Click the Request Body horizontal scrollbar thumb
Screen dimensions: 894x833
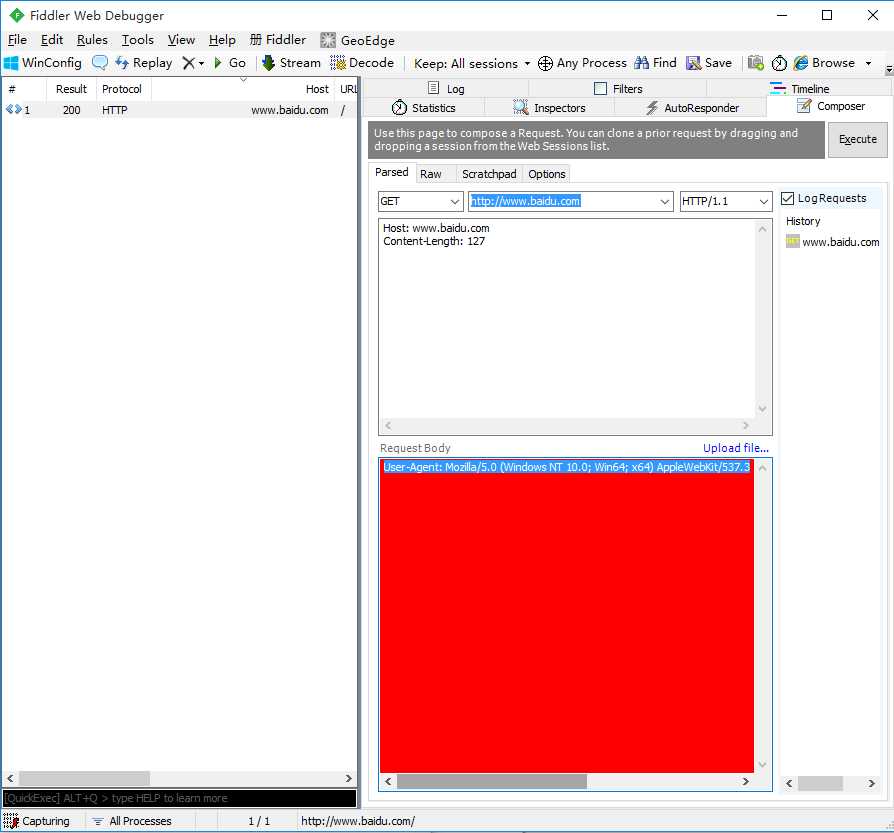click(491, 781)
